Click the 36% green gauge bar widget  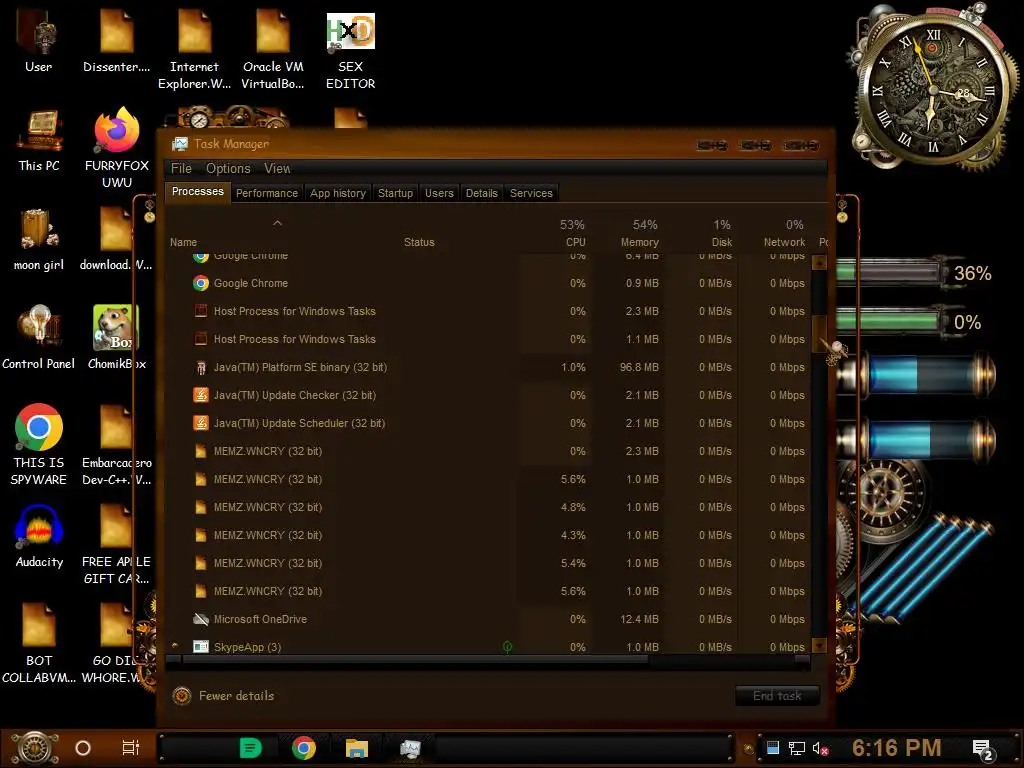(x=889, y=273)
